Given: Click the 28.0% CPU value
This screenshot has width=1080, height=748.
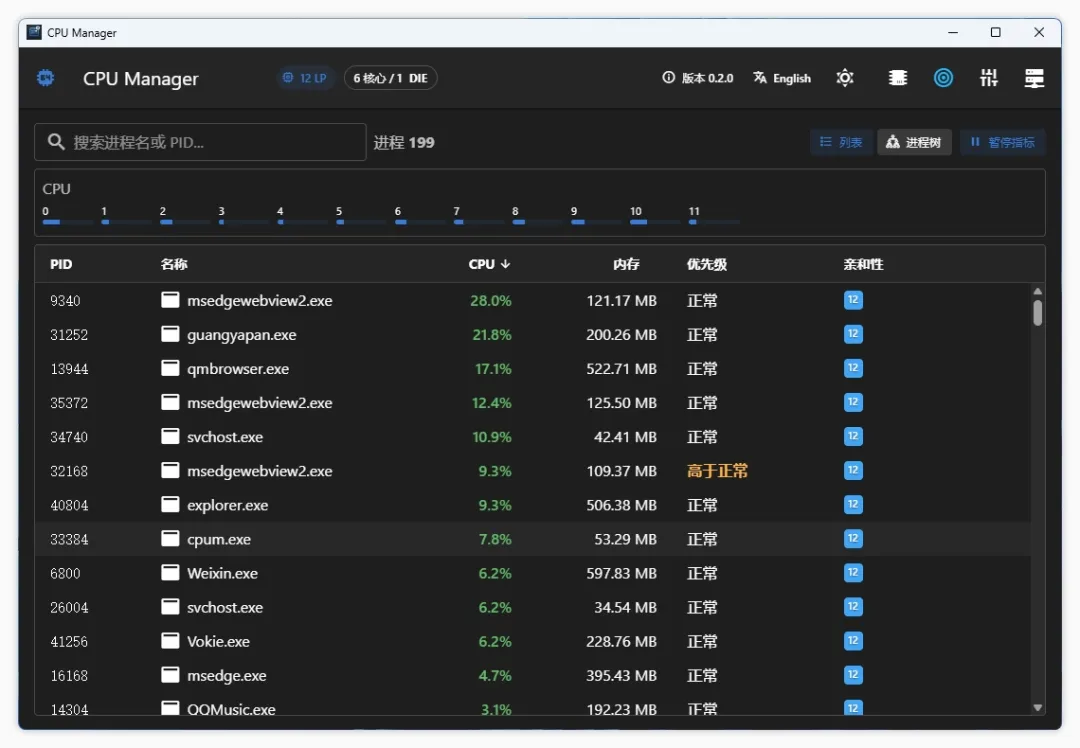Looking at the screenshot, I should [490, 300].
